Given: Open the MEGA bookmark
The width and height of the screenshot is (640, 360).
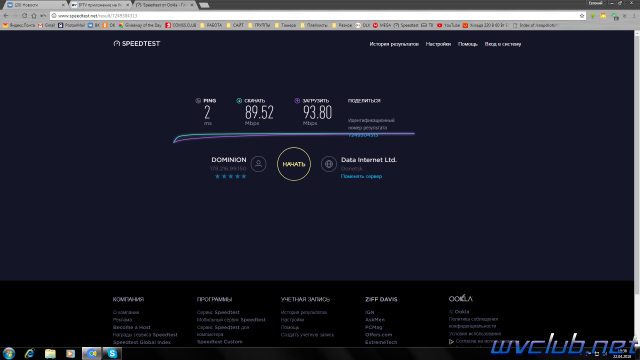Looking at the screenshot, I should pos(382,25).
